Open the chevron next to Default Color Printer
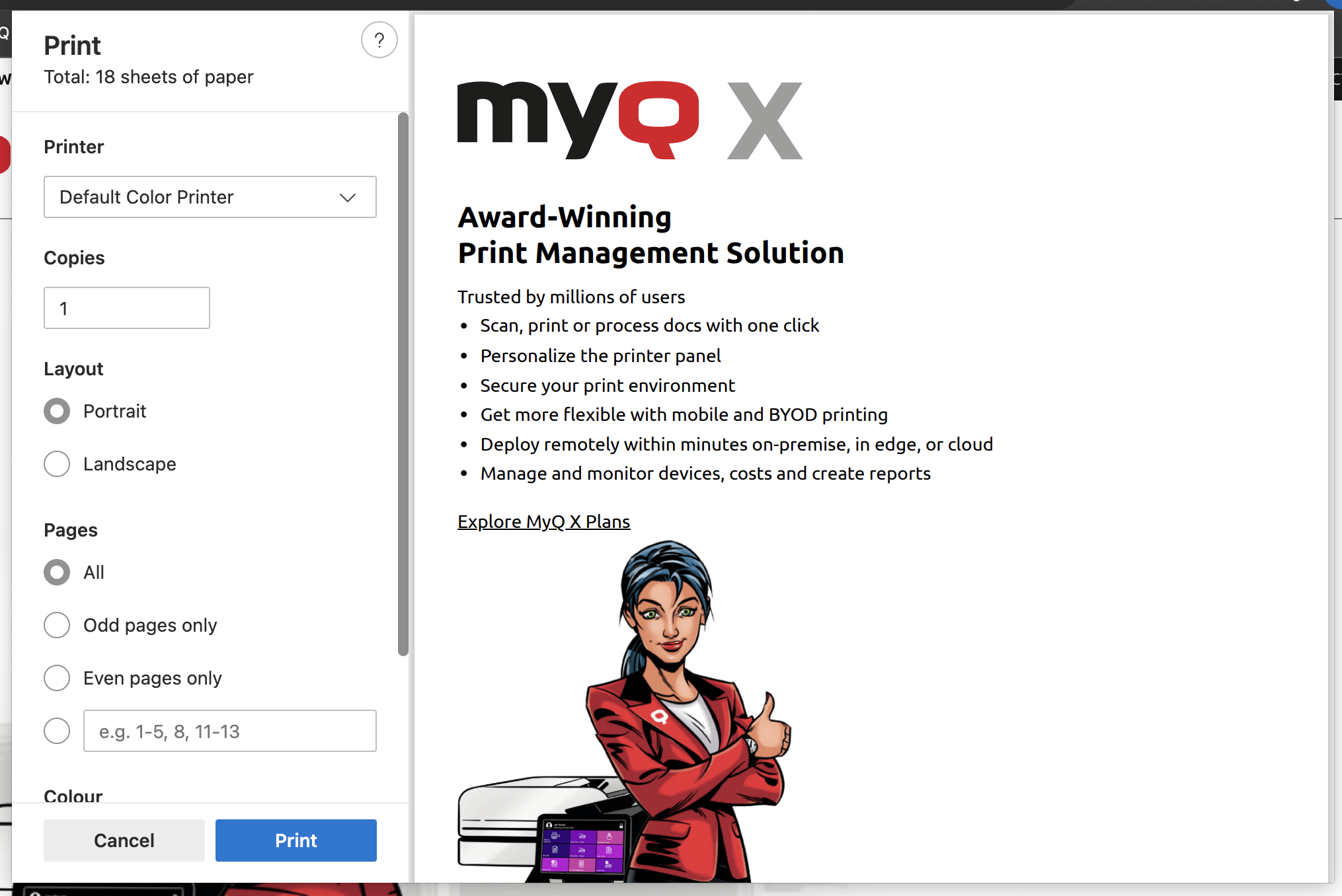Screen dimensions: 1342x896 (x=347, y=197)
